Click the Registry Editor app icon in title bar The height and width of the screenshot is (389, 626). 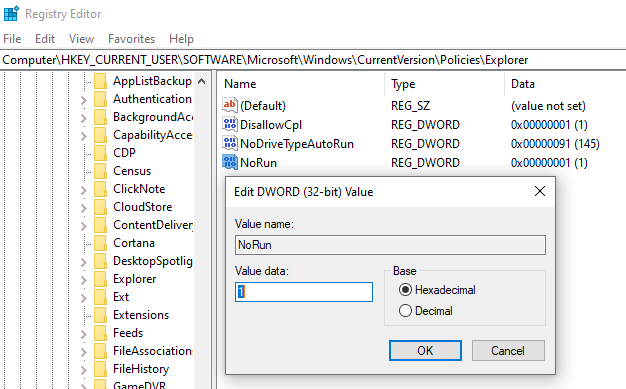click(x=11, y=13)
